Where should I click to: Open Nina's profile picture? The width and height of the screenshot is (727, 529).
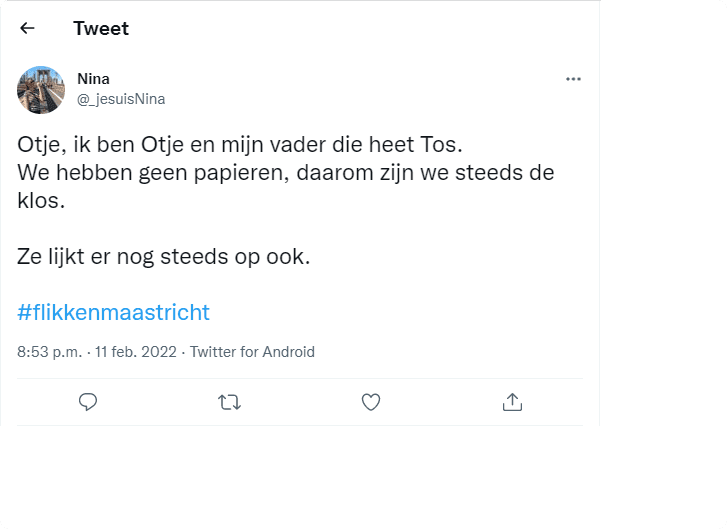[41, 90]
